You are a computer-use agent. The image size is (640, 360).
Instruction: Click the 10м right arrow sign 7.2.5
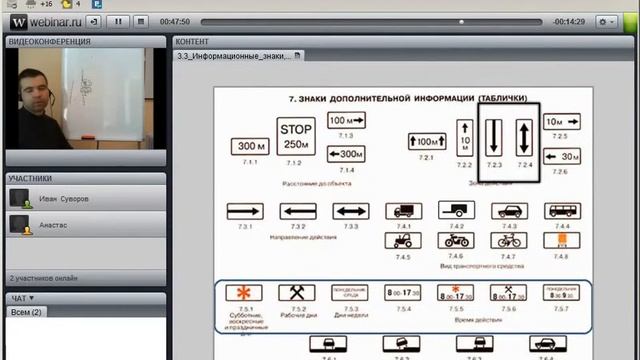[x=562, y=122]
